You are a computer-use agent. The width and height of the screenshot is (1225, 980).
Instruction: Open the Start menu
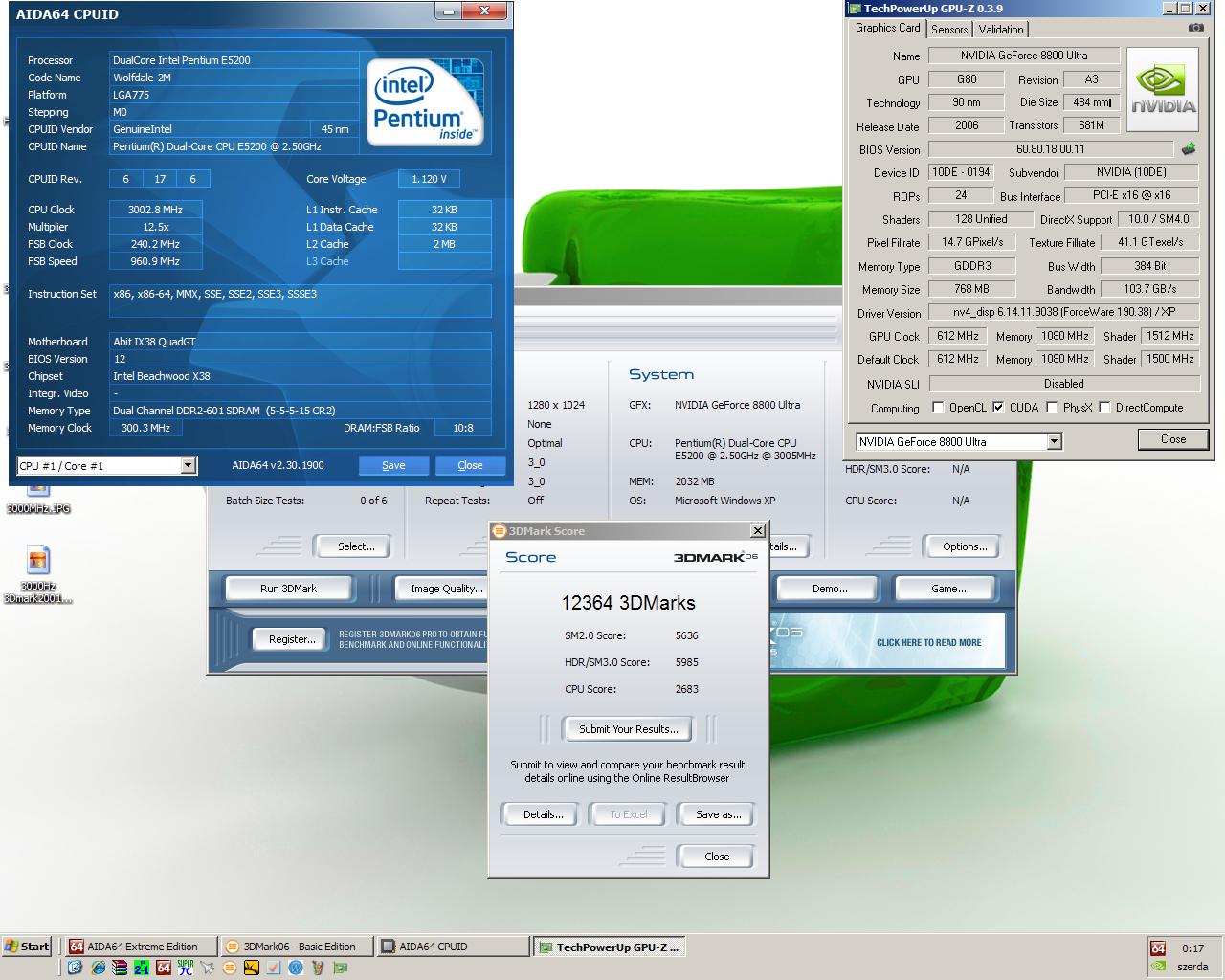coord(27,947)
